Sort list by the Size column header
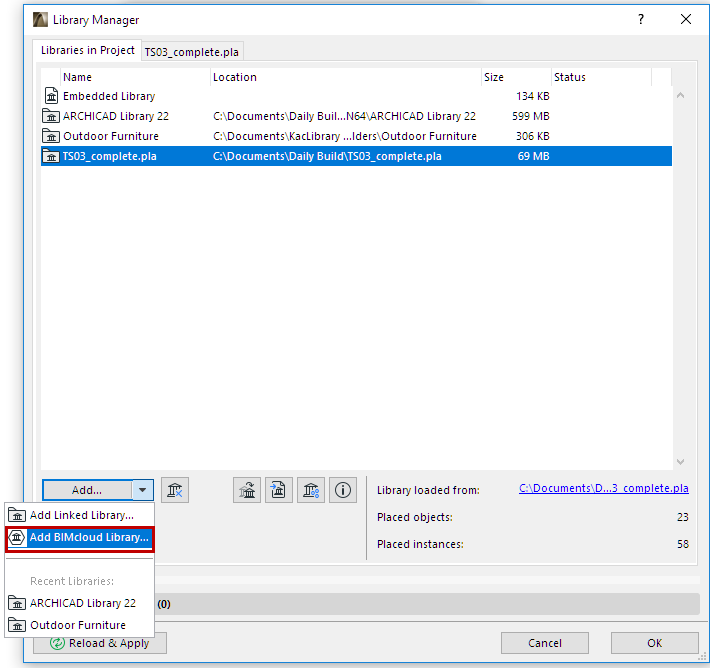Viewport: 710px width, 668px height. pos(516,77)
